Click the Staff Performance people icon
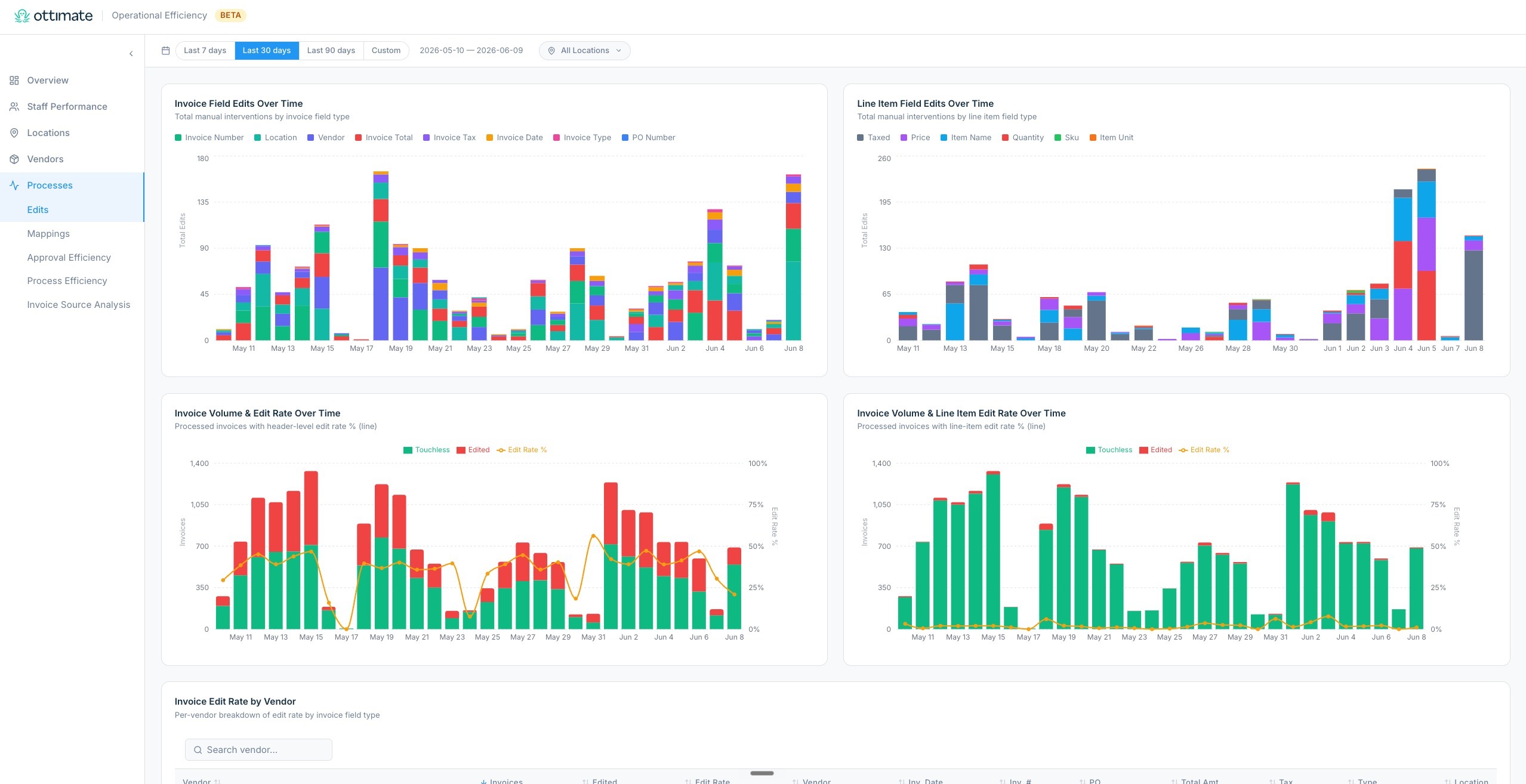Viewport: 1526px width, 784px height. [x=14, y=107]
